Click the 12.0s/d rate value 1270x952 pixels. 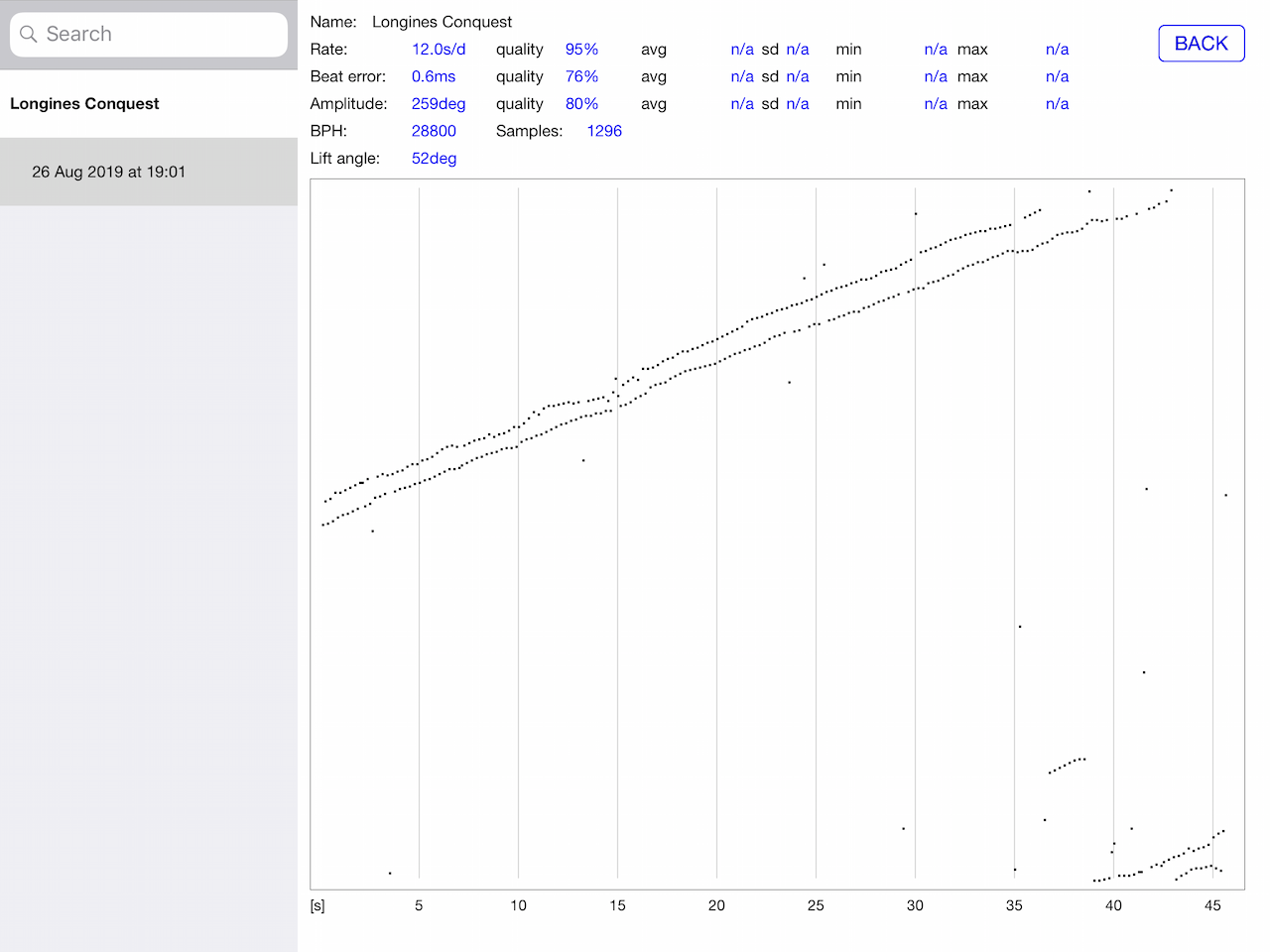tap(439, 50)
